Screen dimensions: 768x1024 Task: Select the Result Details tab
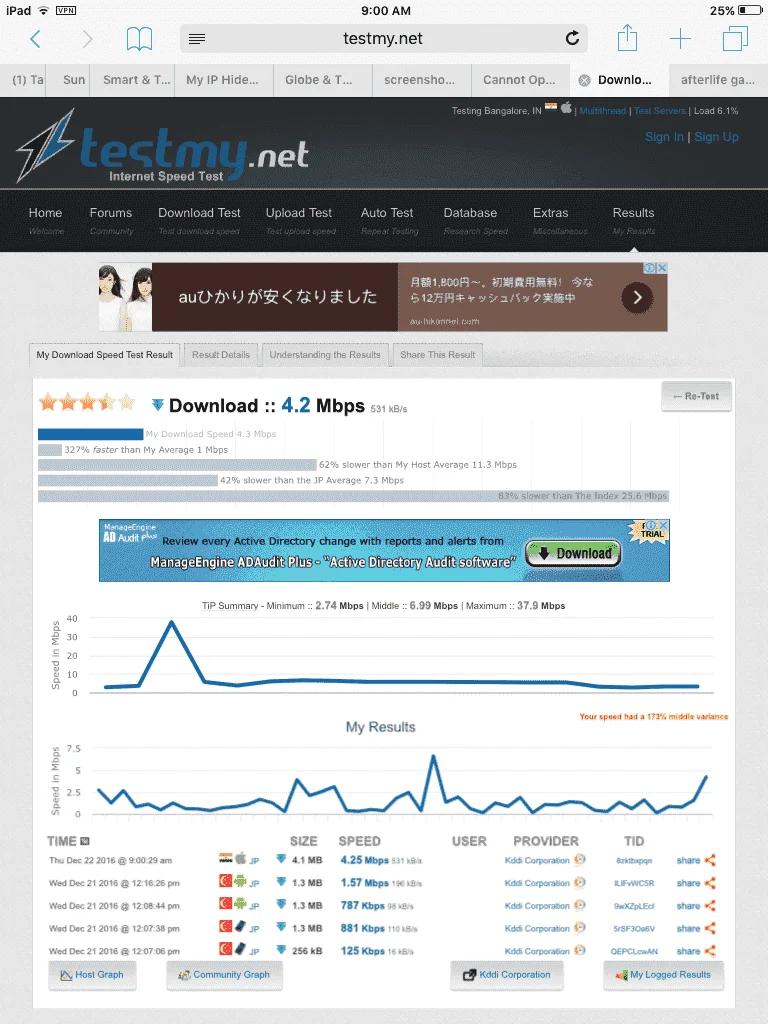click(x=221, y=355)
